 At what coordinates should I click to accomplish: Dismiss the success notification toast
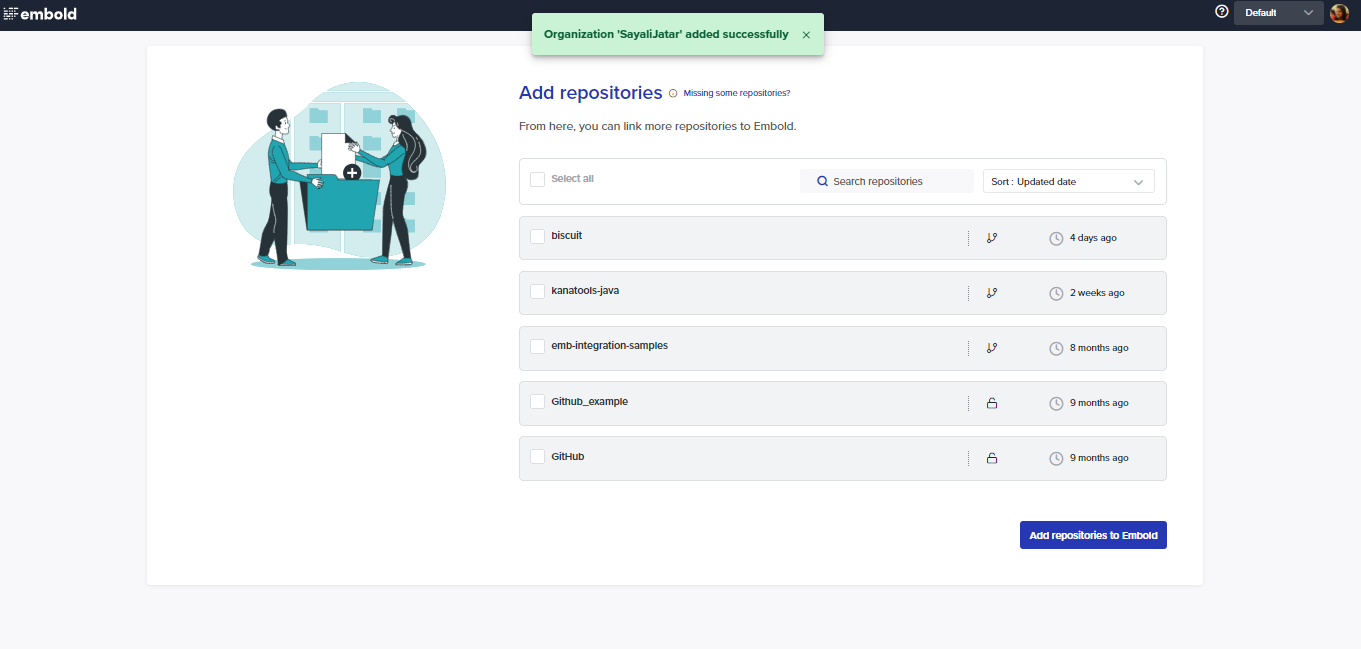coord(806,35)
